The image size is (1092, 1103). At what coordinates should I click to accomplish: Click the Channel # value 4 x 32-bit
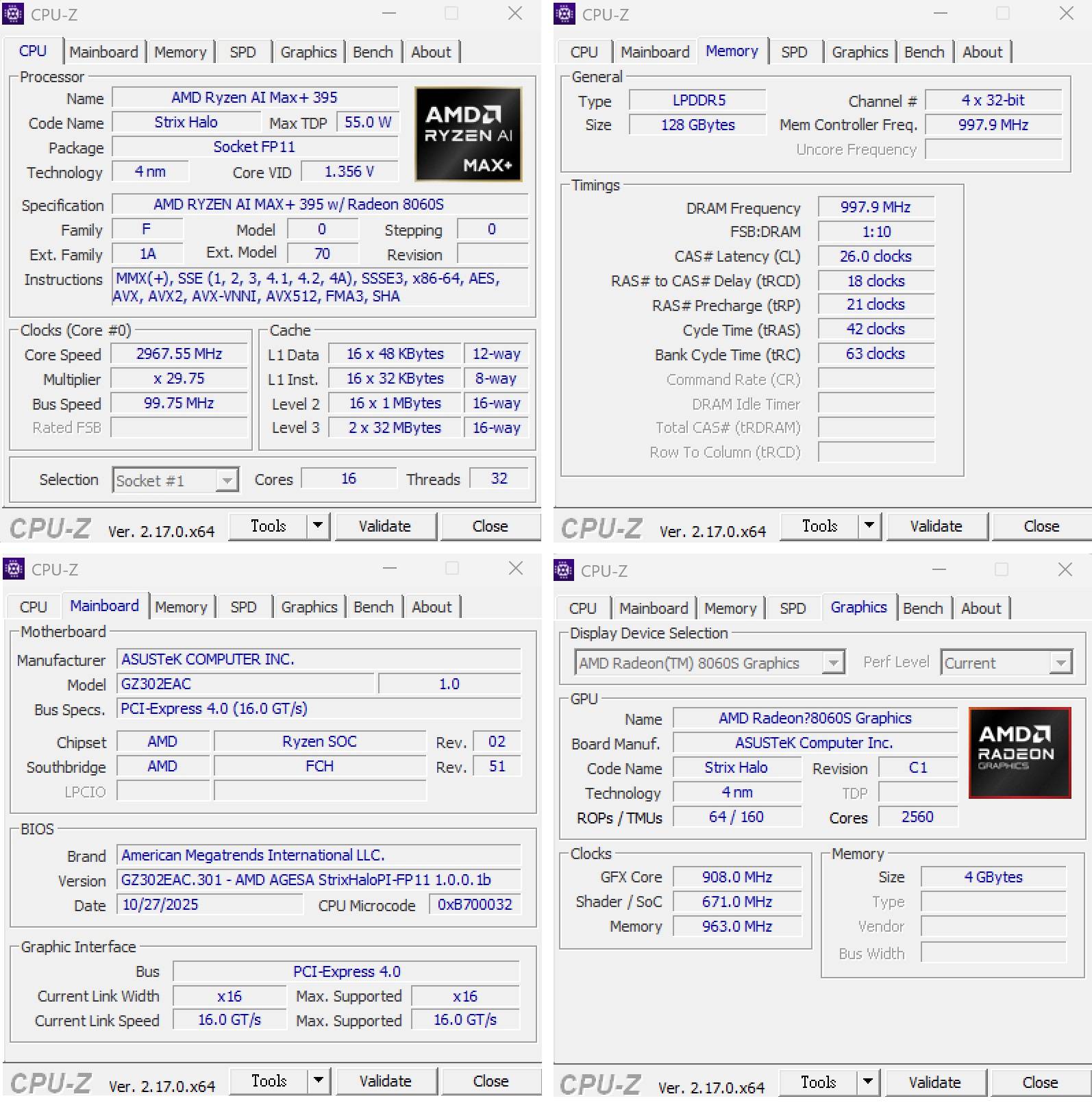point(993,100)
